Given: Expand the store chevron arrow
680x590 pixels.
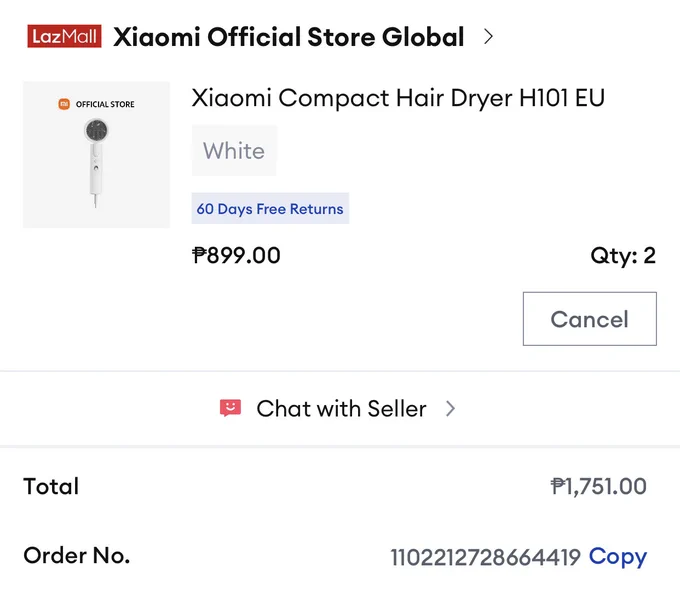Looking at the screenshot, I should click(x=488, y=36).
